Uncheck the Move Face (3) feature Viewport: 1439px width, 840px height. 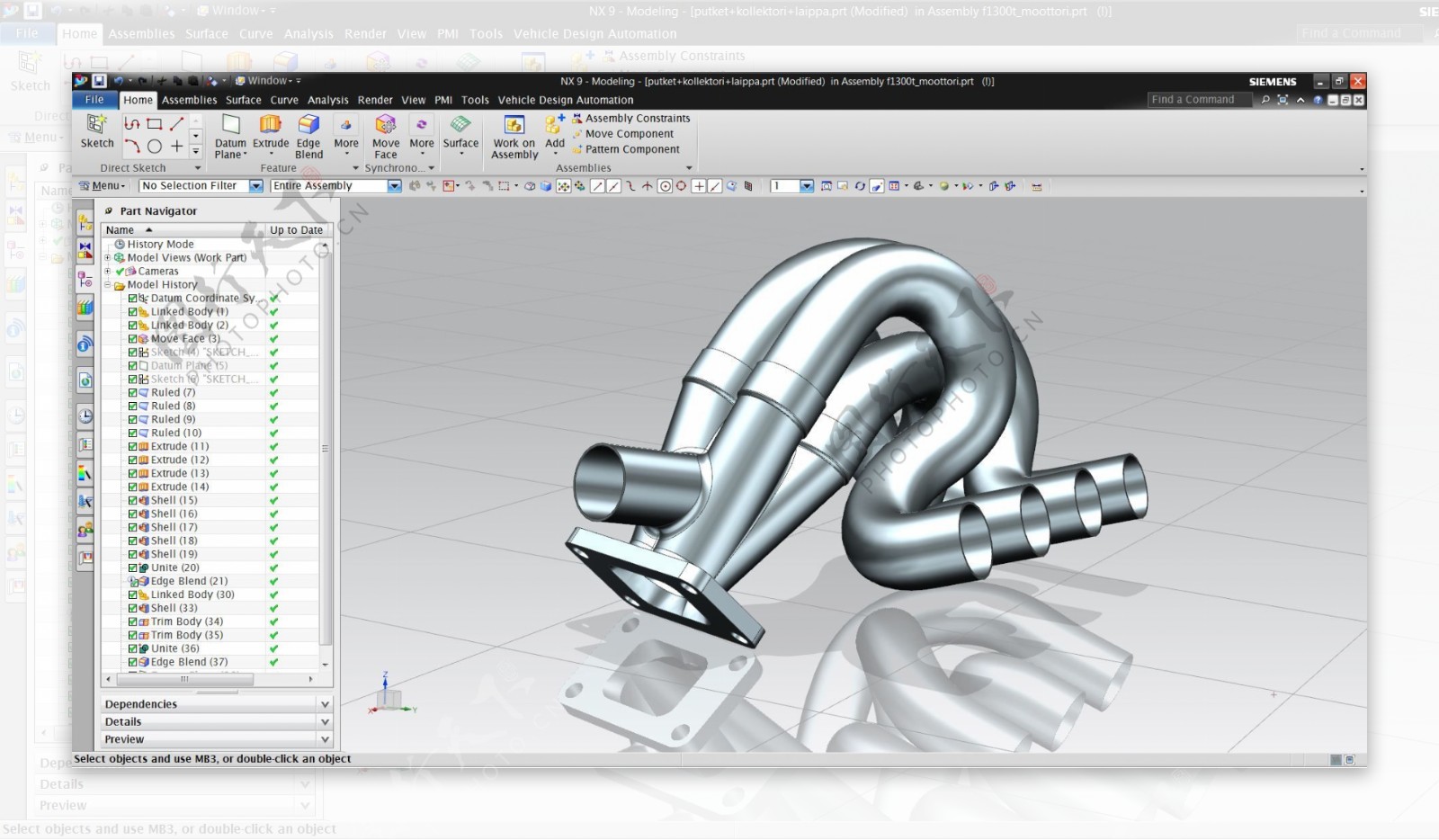(132, 339)
